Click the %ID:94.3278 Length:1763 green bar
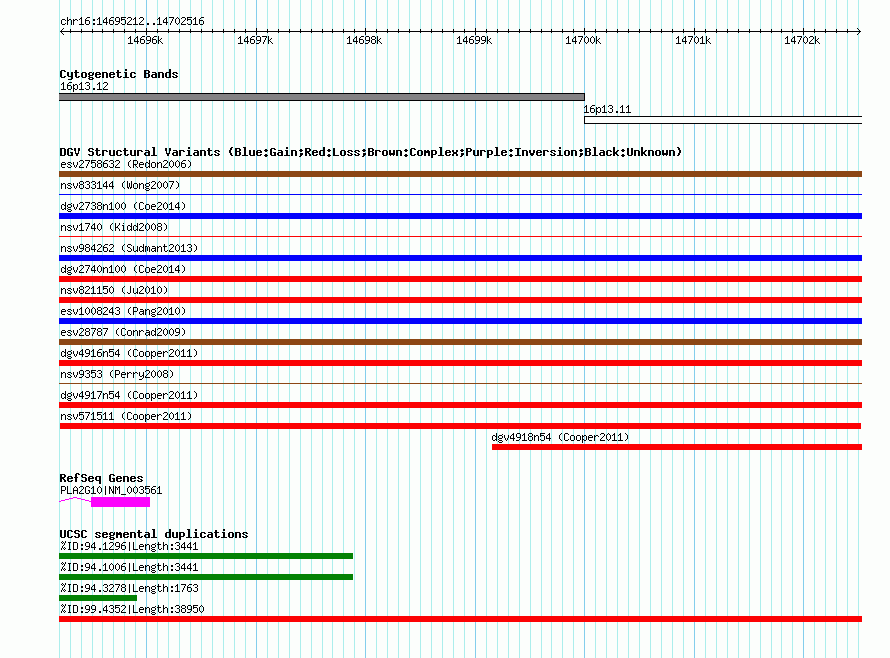The image size is (890, 658). point(98,598)
